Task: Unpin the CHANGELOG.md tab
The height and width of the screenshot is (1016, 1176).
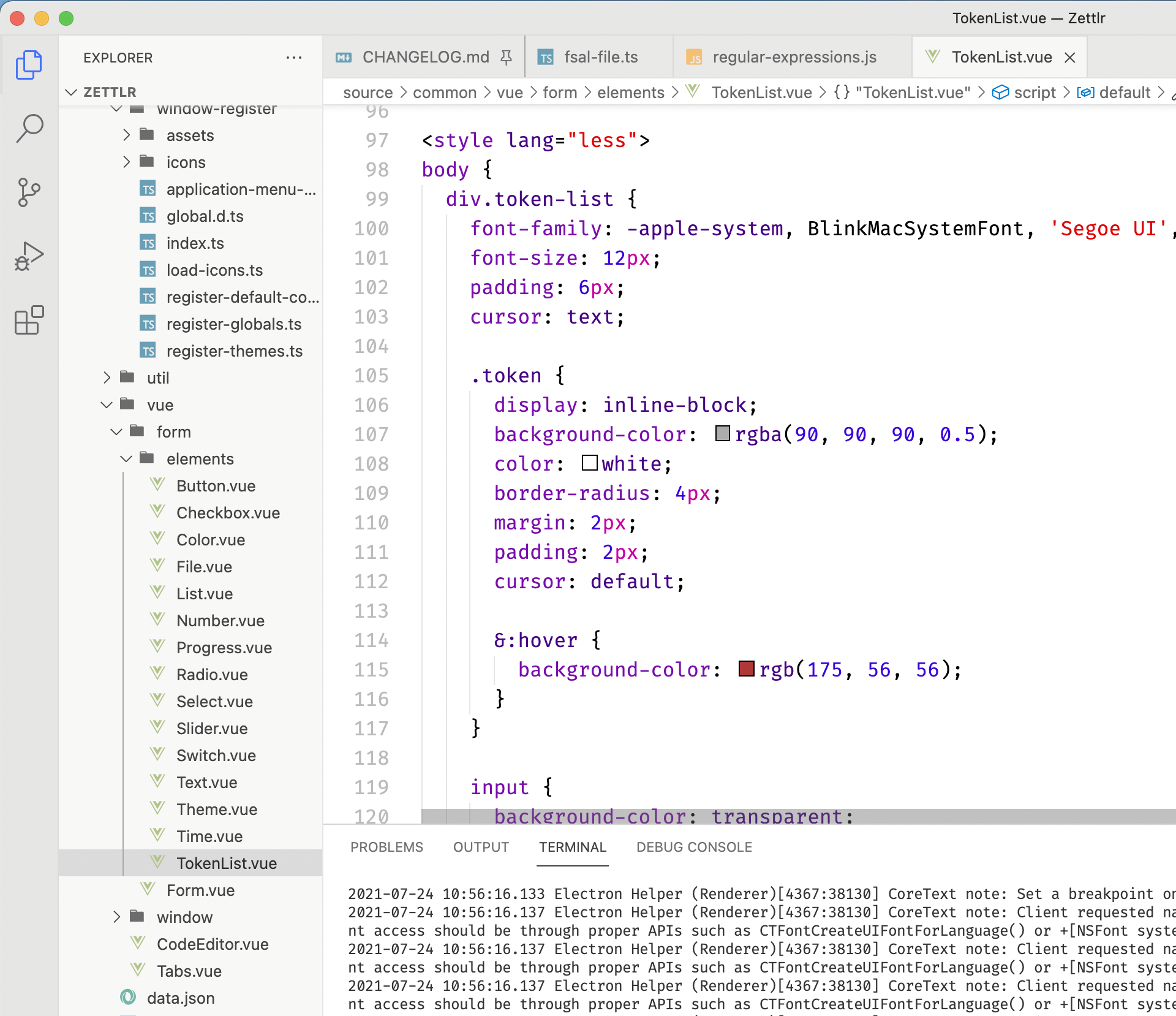Action: tap(506, 56)
